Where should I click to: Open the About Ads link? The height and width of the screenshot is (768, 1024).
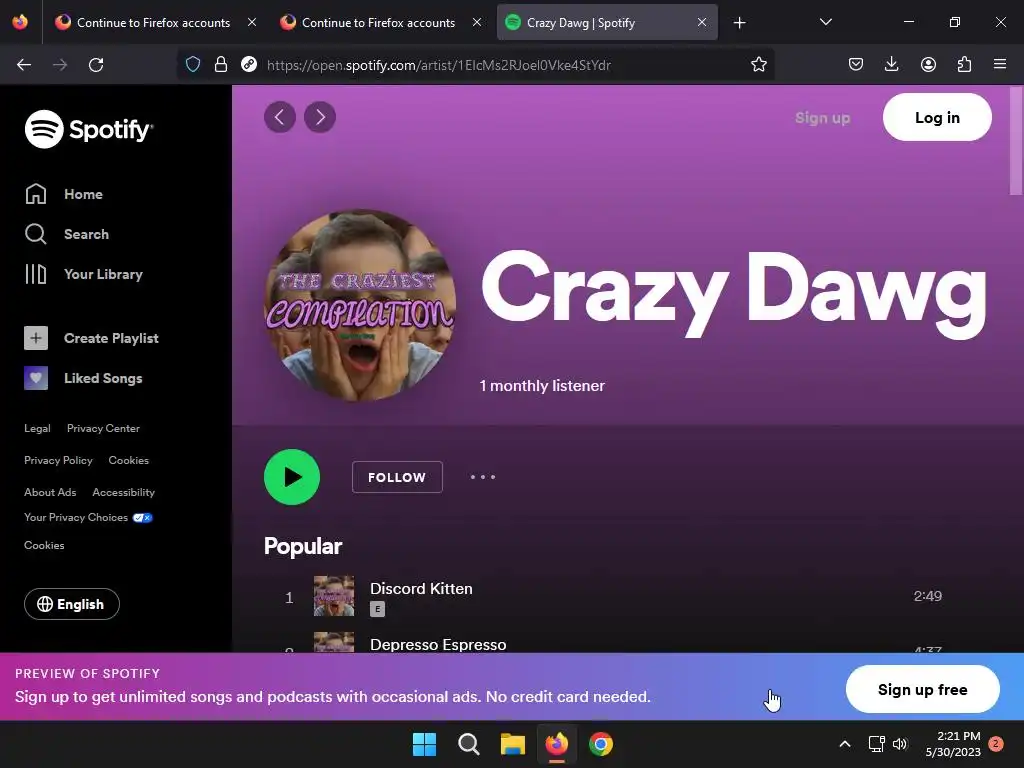(50, 492)
